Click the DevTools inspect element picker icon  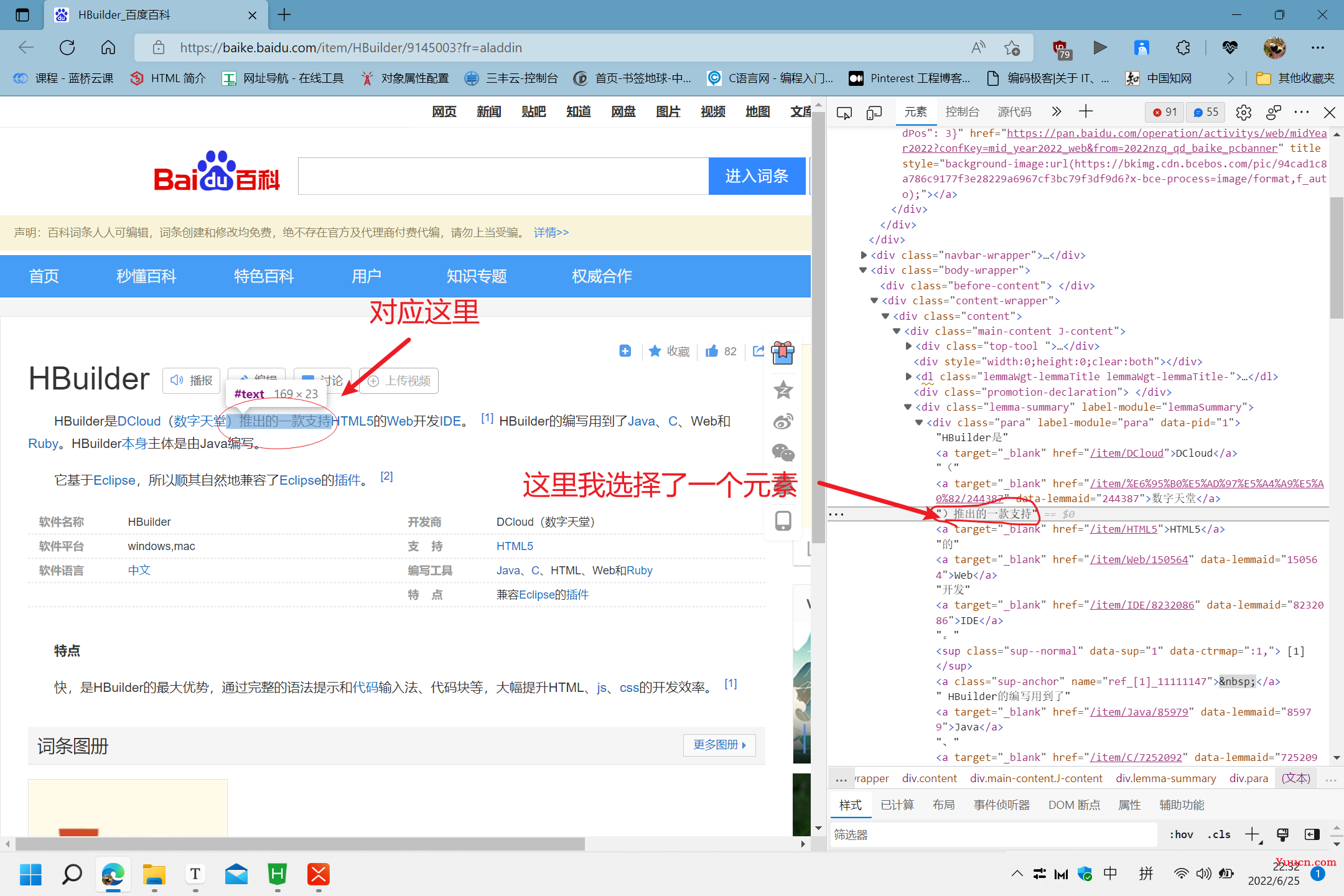(844, 113)
